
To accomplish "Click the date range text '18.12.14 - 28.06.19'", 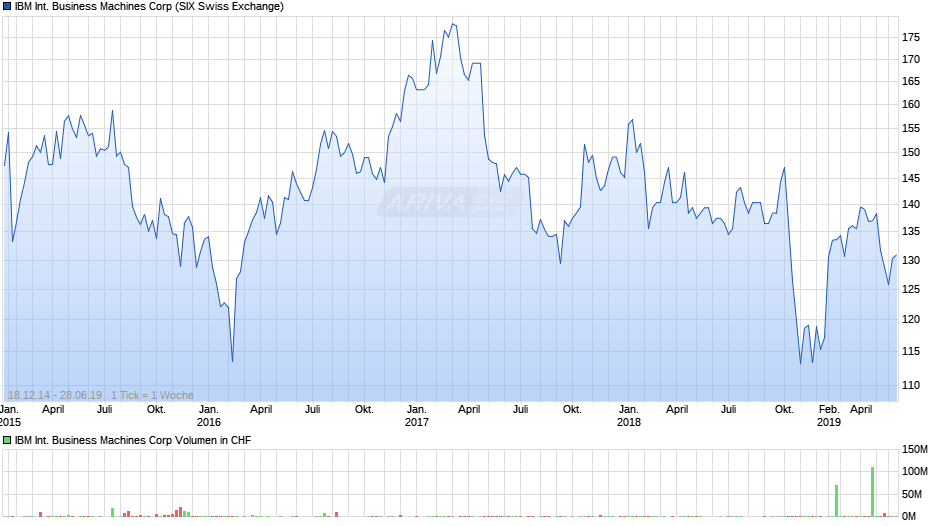I will coord(55,395).
